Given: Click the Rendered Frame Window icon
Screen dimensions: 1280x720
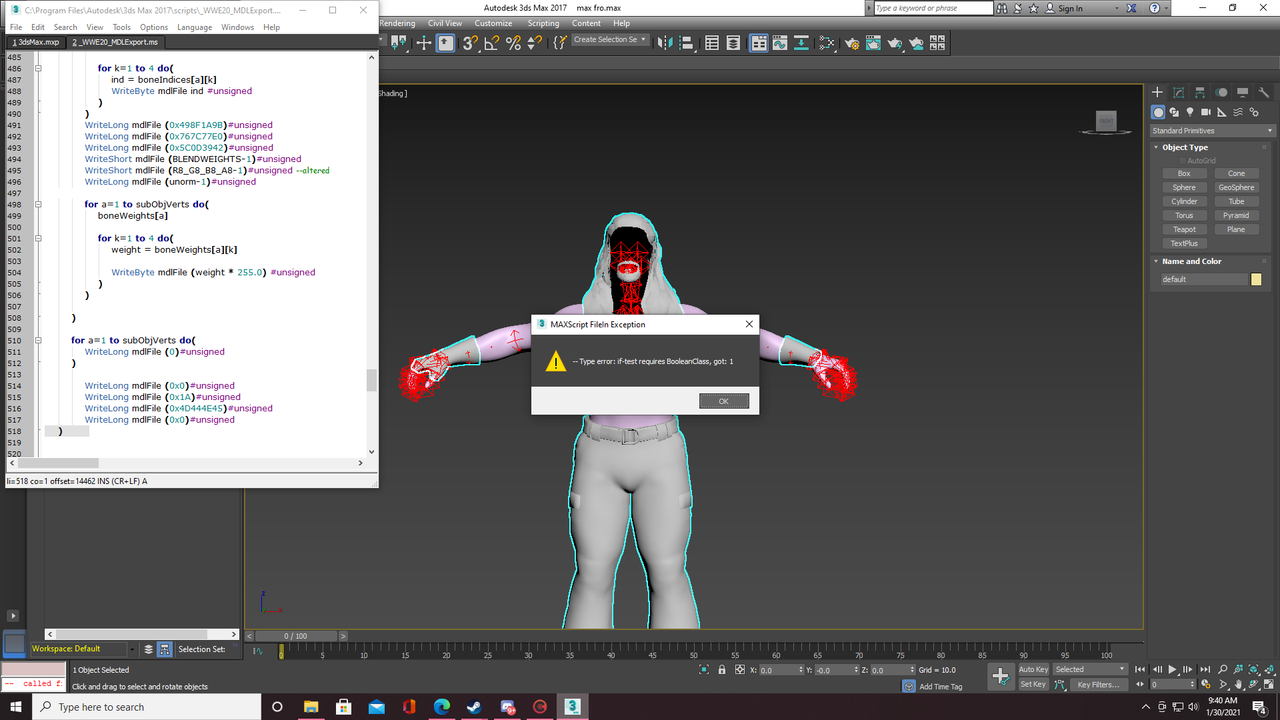Looking at the screenshot, I should (873, 43).
